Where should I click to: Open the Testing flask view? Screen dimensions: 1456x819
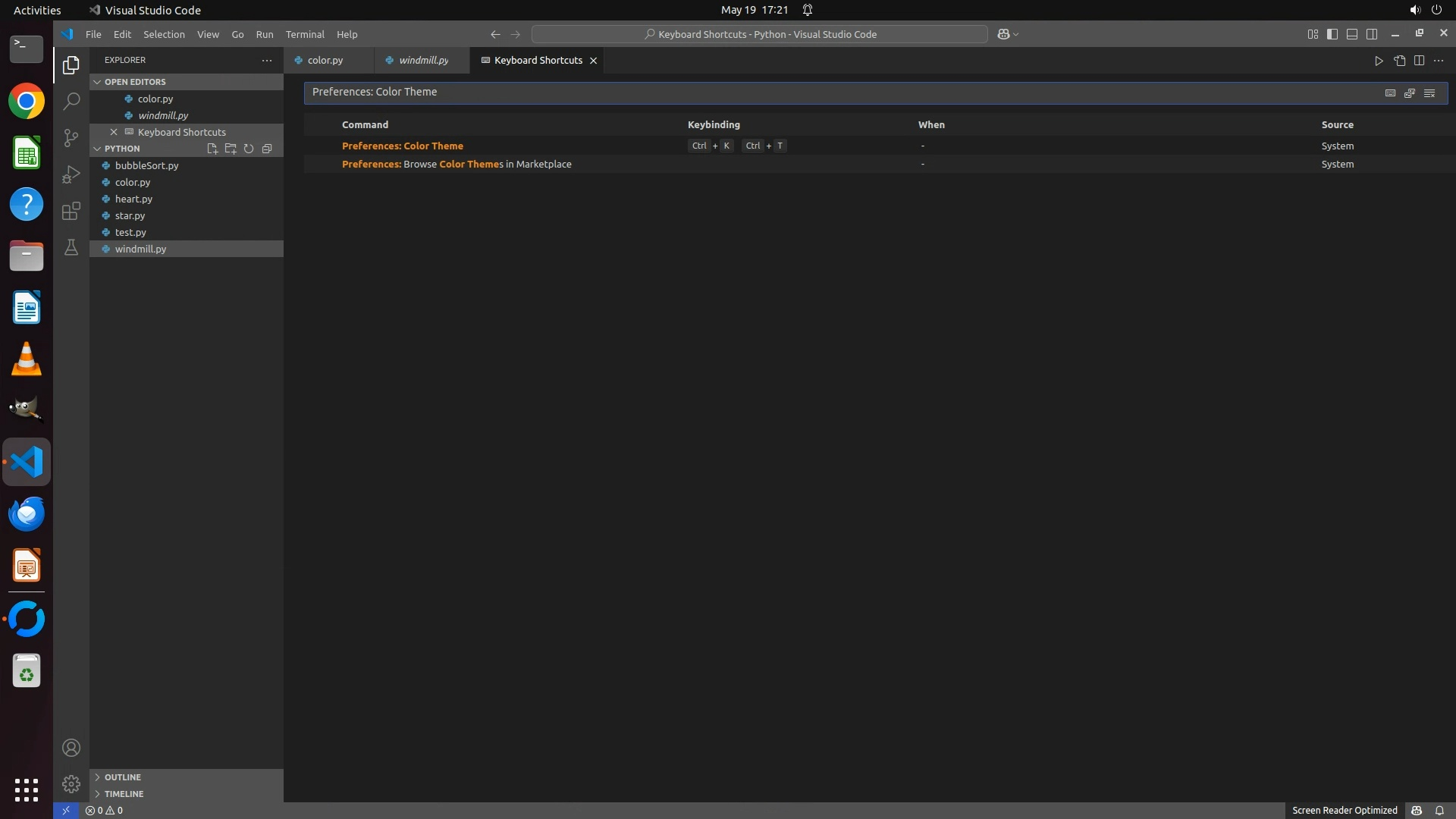pos(71,247)
